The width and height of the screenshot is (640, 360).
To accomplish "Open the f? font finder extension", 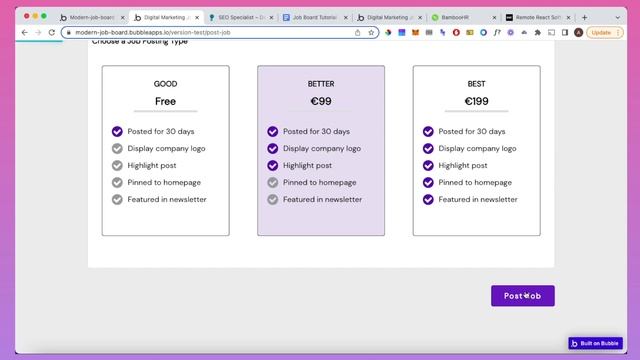I will 497,32.
